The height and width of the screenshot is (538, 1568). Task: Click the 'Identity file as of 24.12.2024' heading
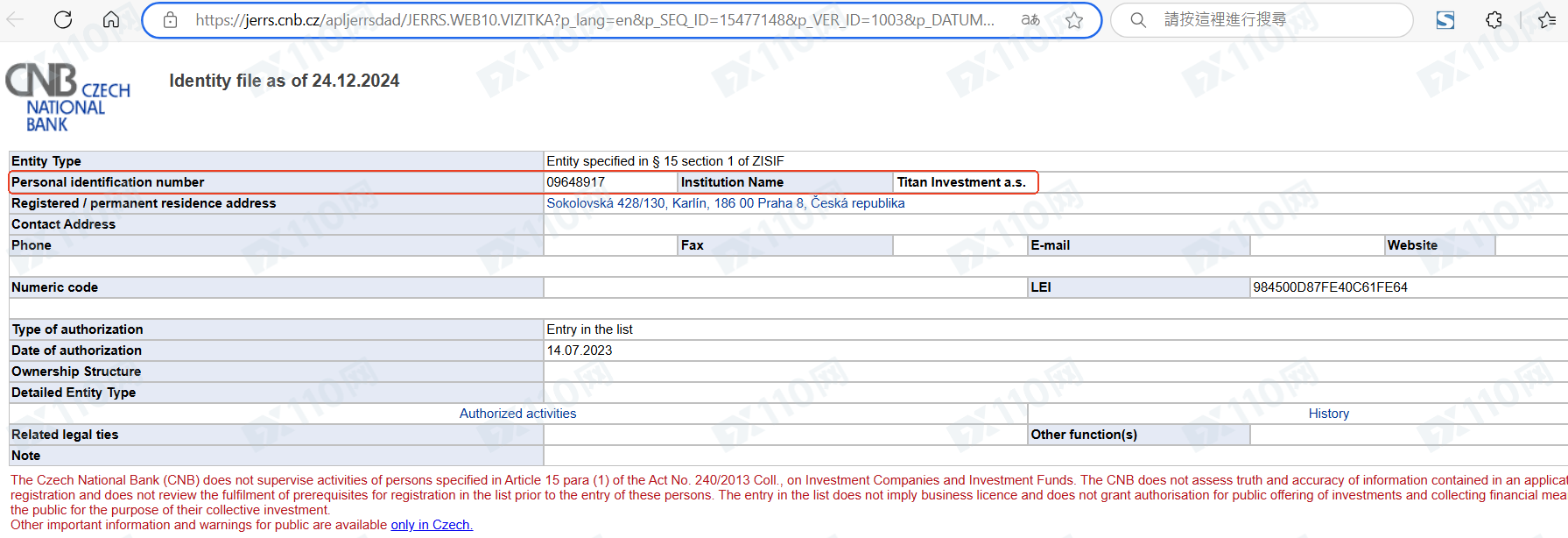click(285, 81)
